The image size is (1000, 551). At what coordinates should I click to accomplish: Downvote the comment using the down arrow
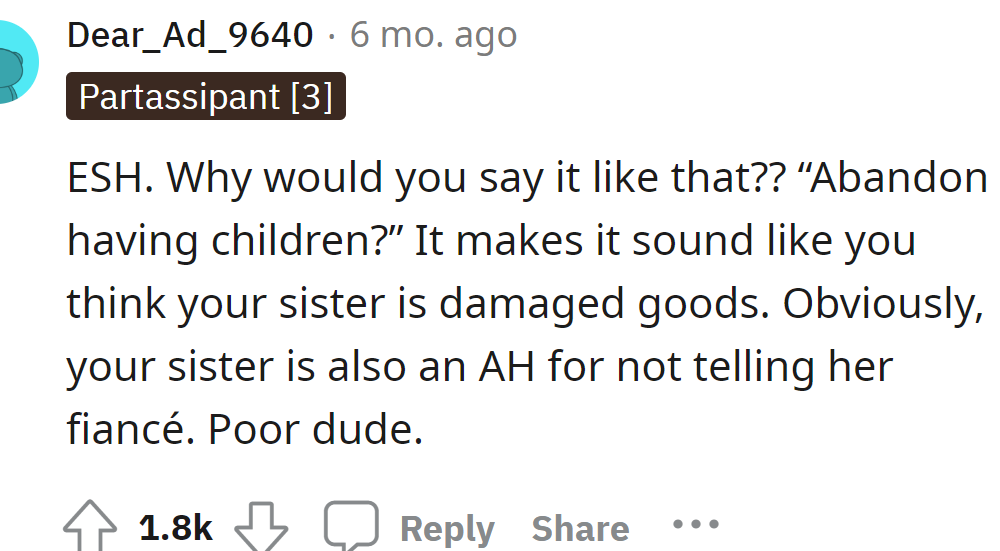pos(261,527)
